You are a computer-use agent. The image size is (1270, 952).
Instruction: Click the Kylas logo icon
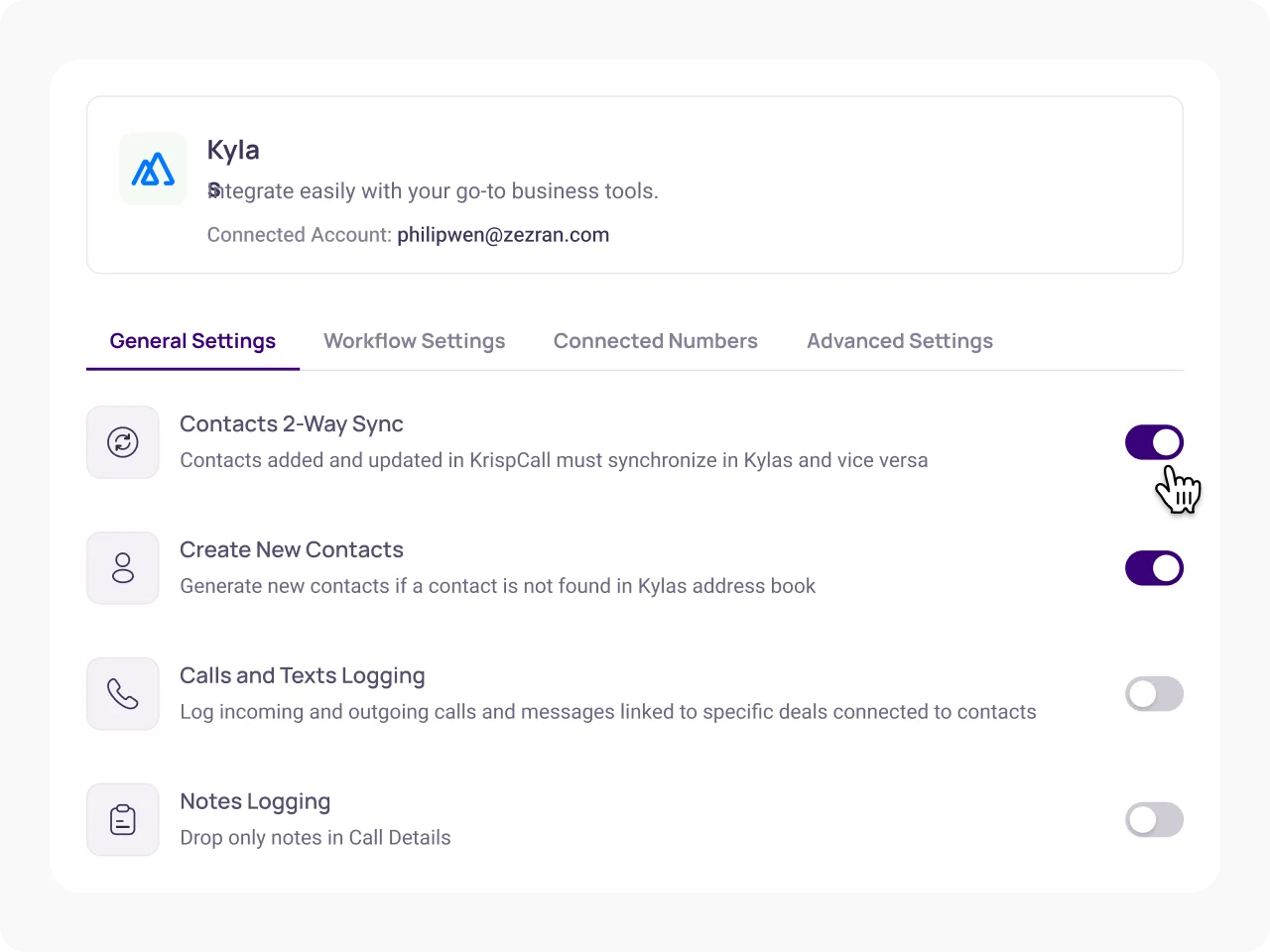(153, 169)
